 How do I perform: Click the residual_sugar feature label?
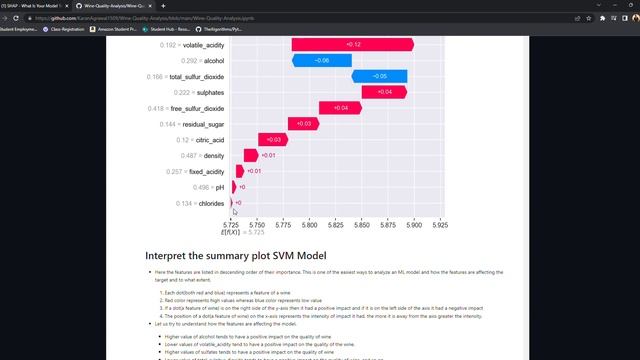tap(203, 124)
